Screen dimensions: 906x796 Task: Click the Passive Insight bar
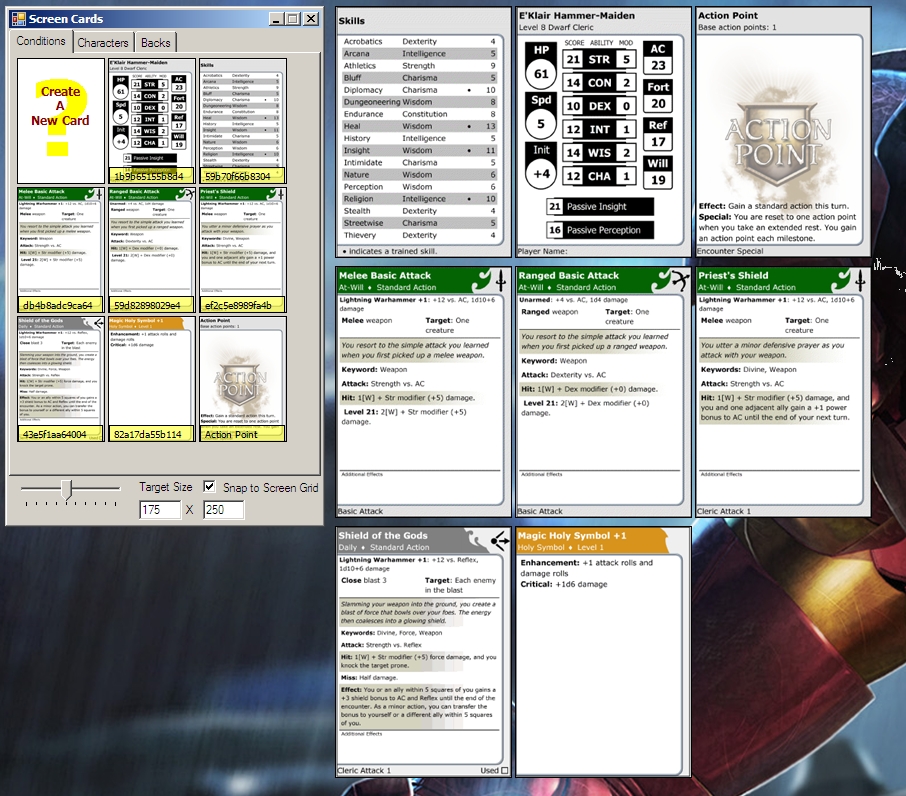tap(600, 206)
